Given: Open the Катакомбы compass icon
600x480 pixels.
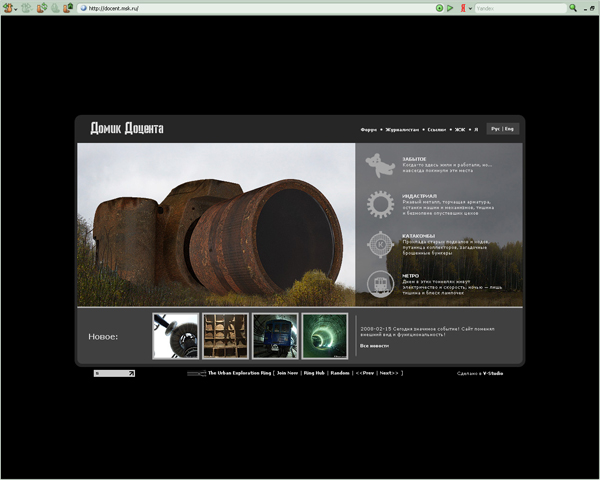Looking at the screenshot, I should tap(379, 244).
